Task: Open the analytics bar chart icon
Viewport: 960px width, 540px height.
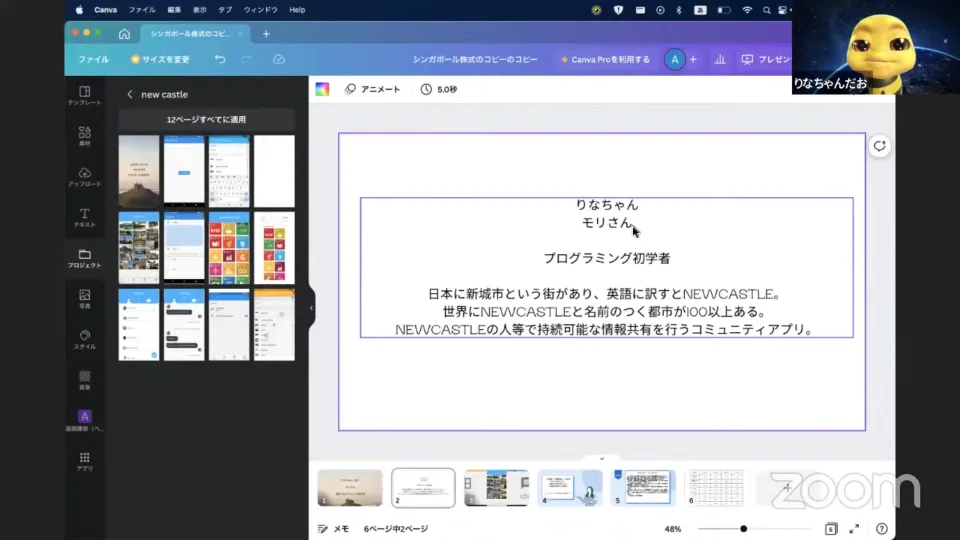Action: (720, 59)
